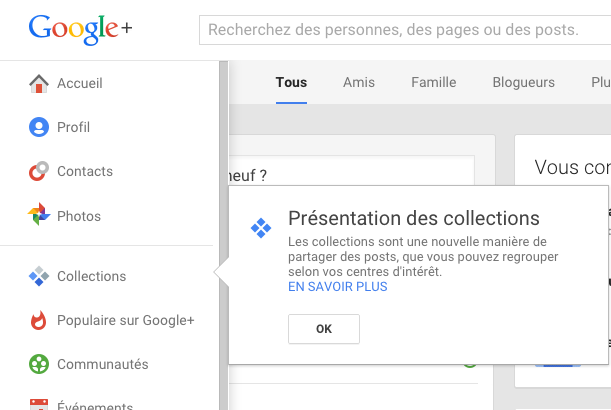The image size is (611, 410).
Task: Click the Populaire flame icon
Action: coord(39,320)
